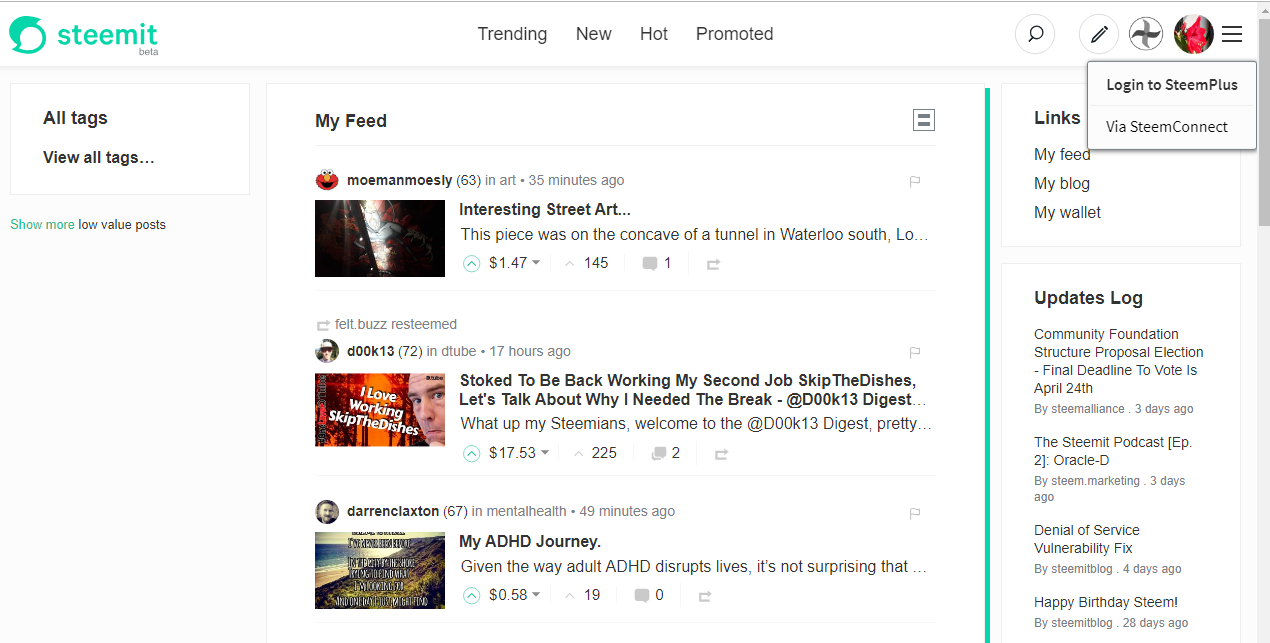Open the dtube tag link
Image resolution: width=1270 pixels, height=643 pixels.
(x=459, y=351)
